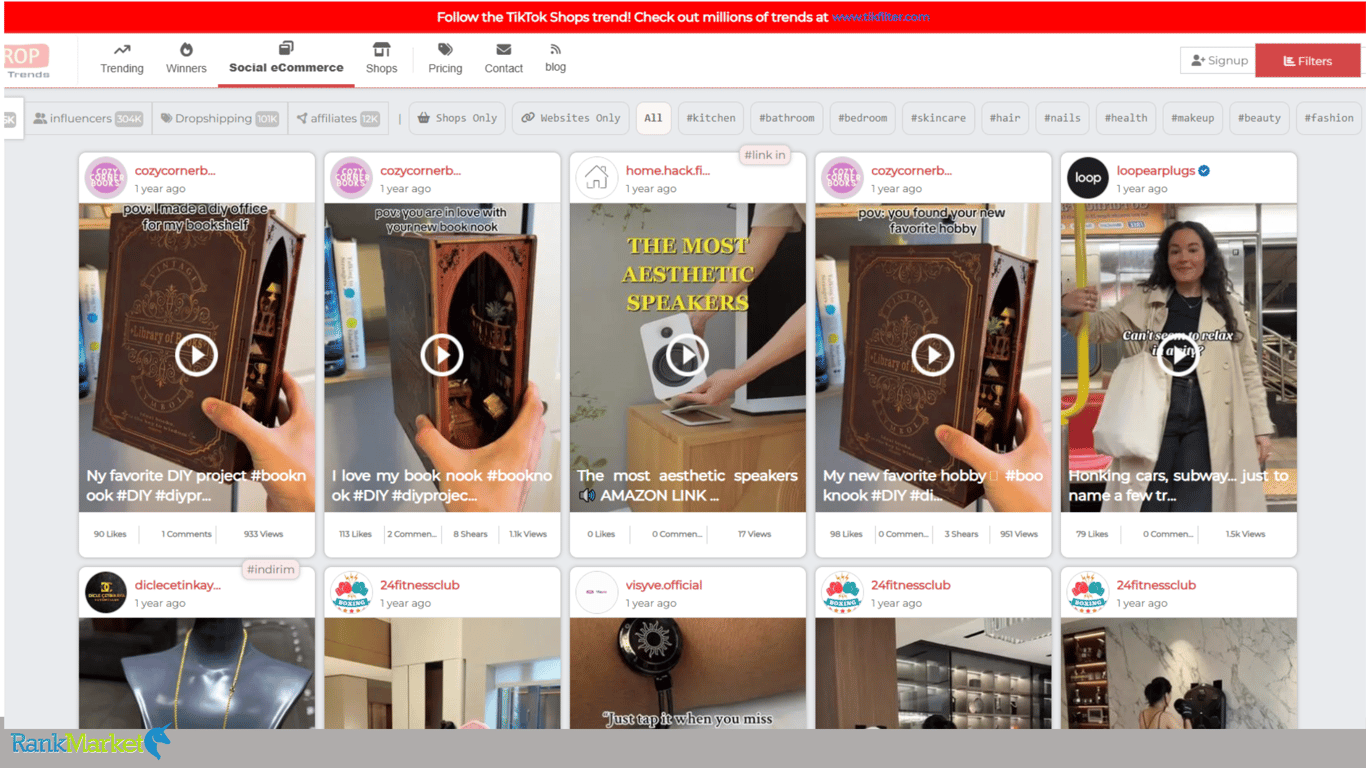Click the loopearplugs verified badge

pos(1204,171)
